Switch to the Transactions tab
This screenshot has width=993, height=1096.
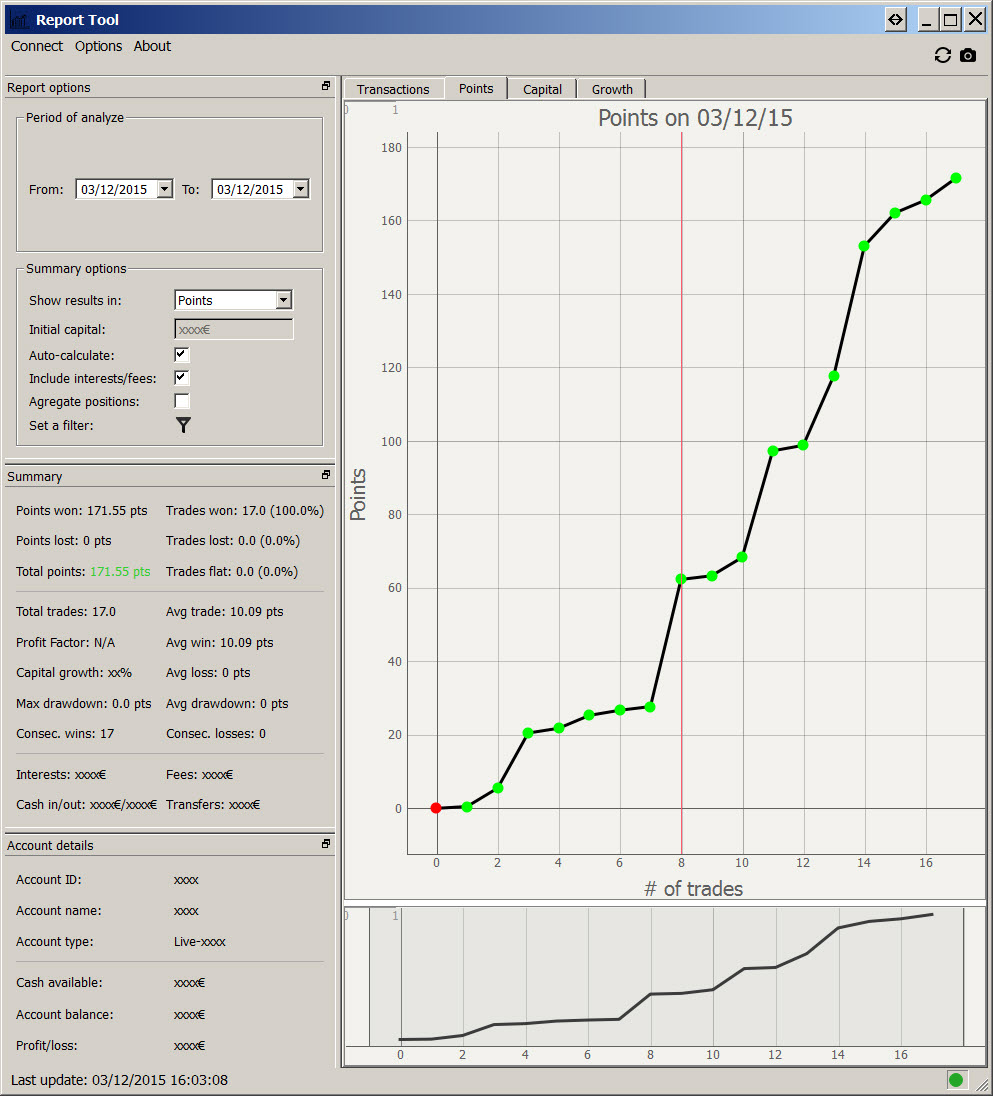pyautogui.click(x=393, y=89)
